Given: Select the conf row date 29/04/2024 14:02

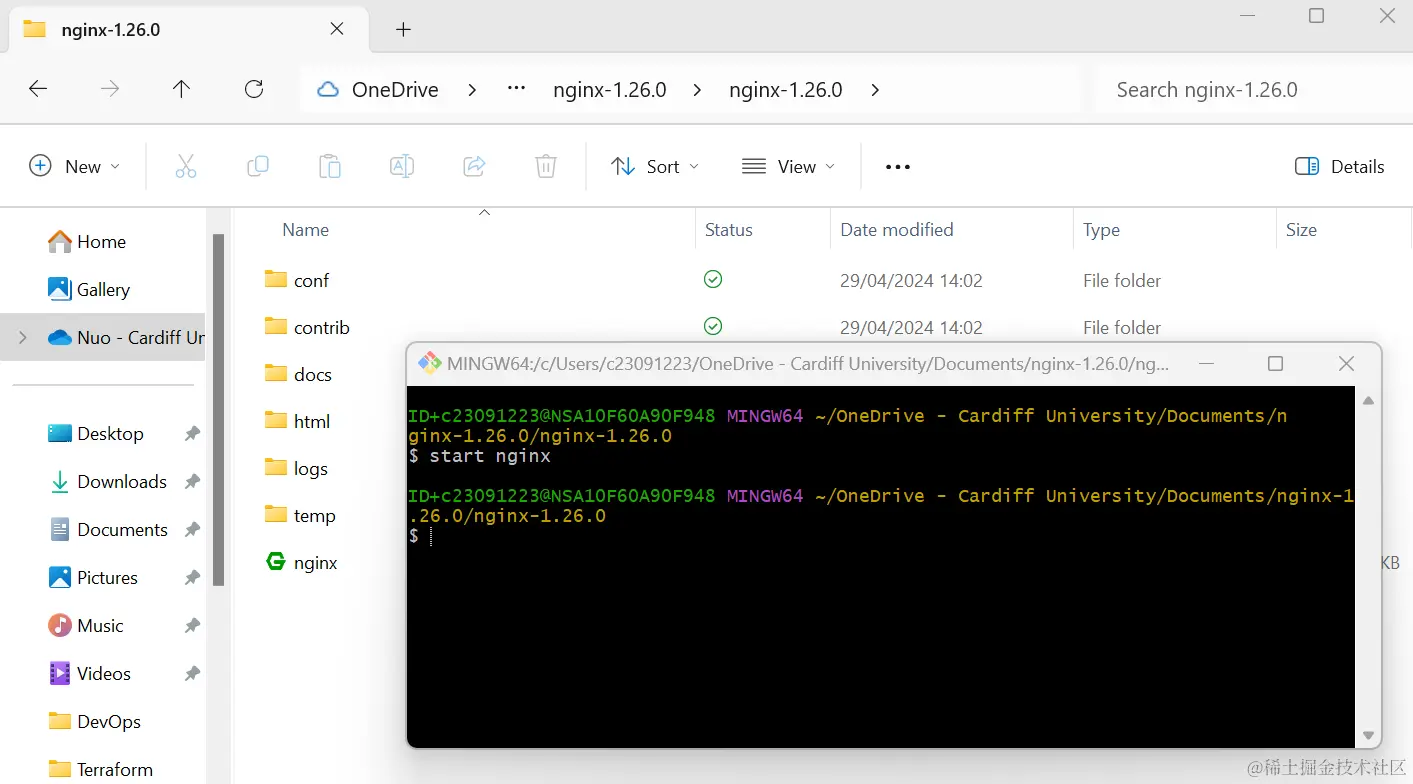Looking at the screenshot, I should [x=911, y=281].
